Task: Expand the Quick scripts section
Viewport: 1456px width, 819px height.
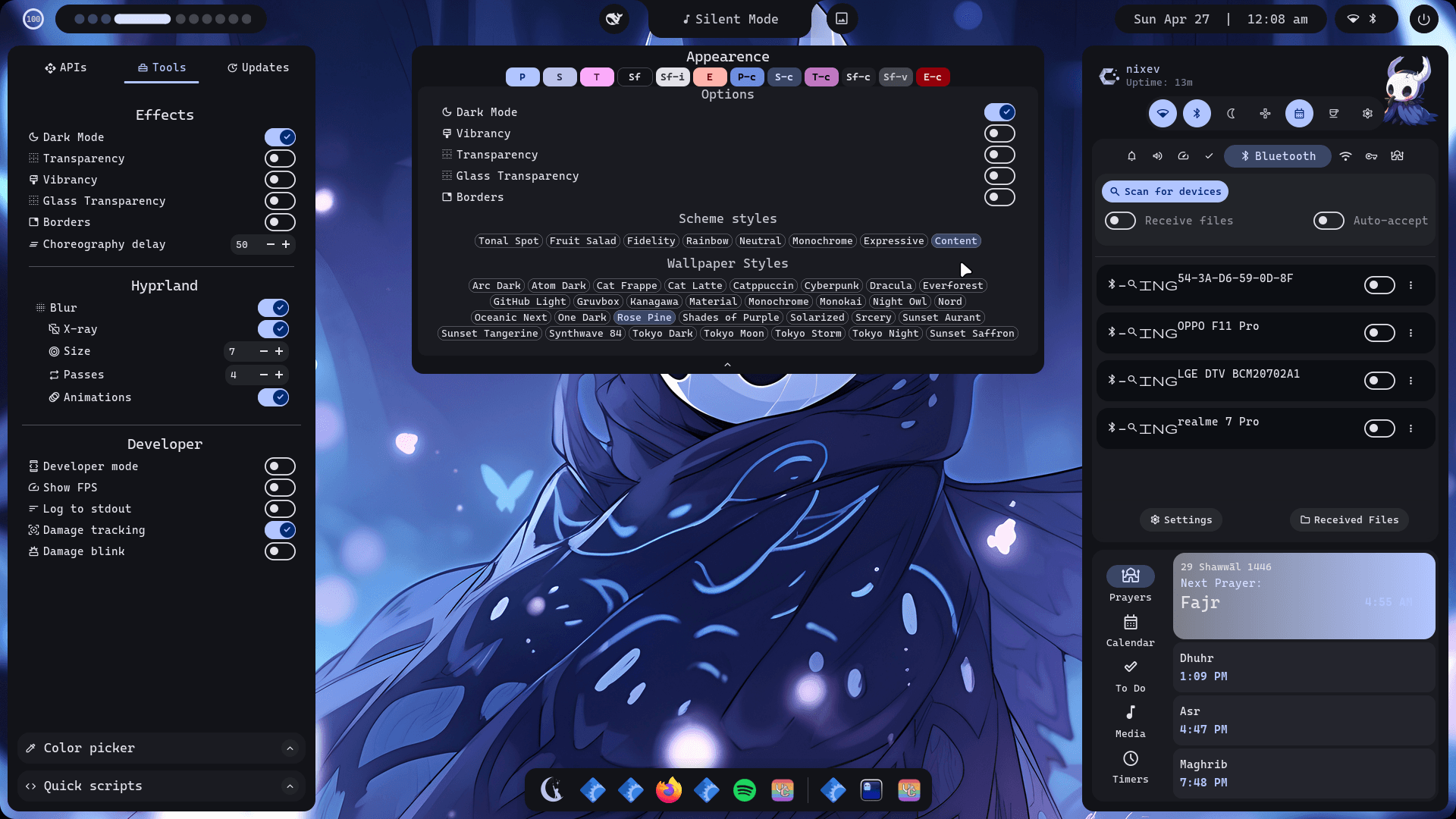Action: 290,786
